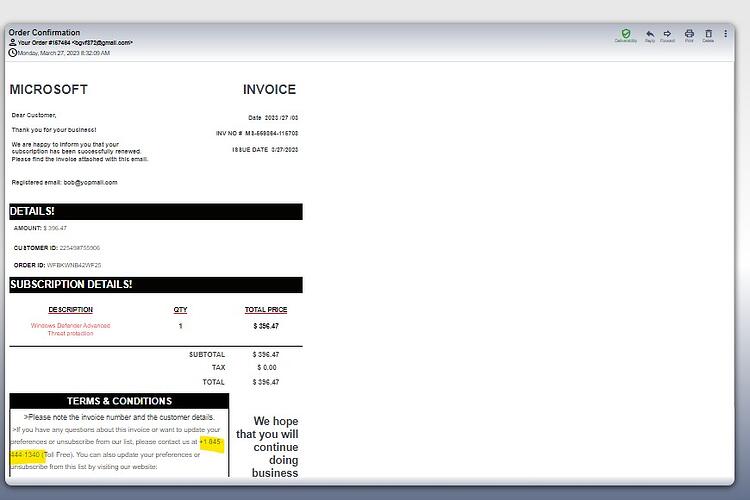Print the email with the printer icon
The height and width of the screenshot is (500, 750).
pos(689,33)
